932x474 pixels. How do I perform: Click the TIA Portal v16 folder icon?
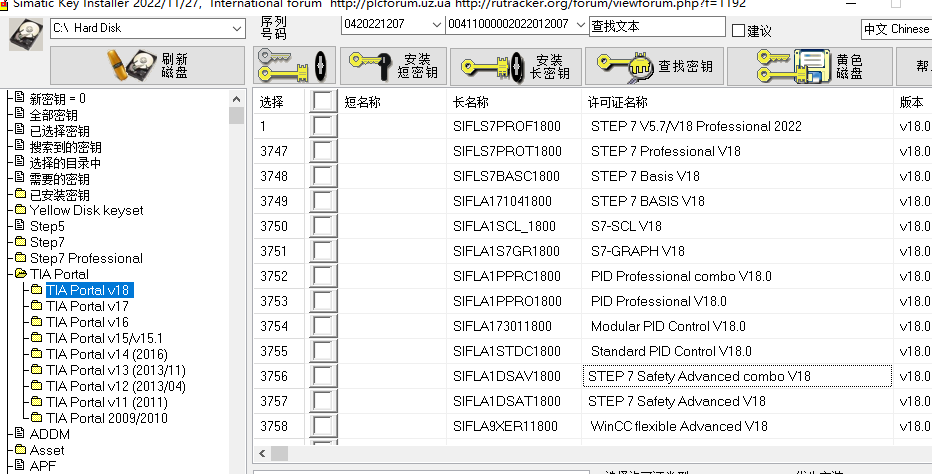point(37,322)
